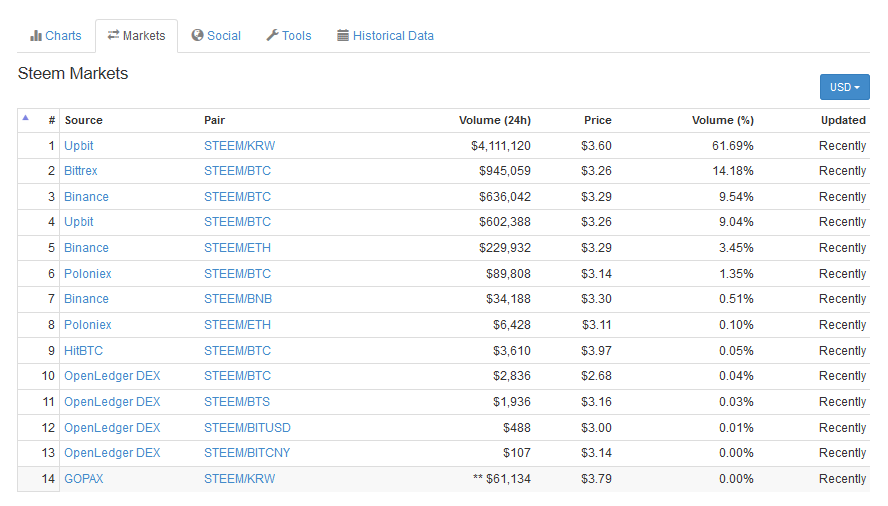The height and width of the screenshot is (506, 888).
Task: Open the Bittrex exchange link
Action: pos(80,171)
